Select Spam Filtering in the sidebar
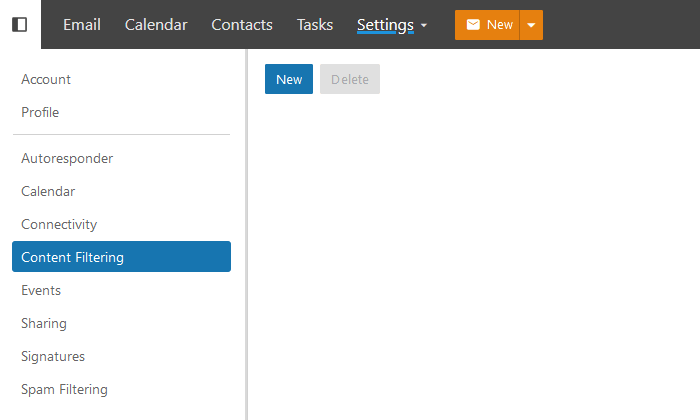Screen dimensions: 700x420 point(64,390)
